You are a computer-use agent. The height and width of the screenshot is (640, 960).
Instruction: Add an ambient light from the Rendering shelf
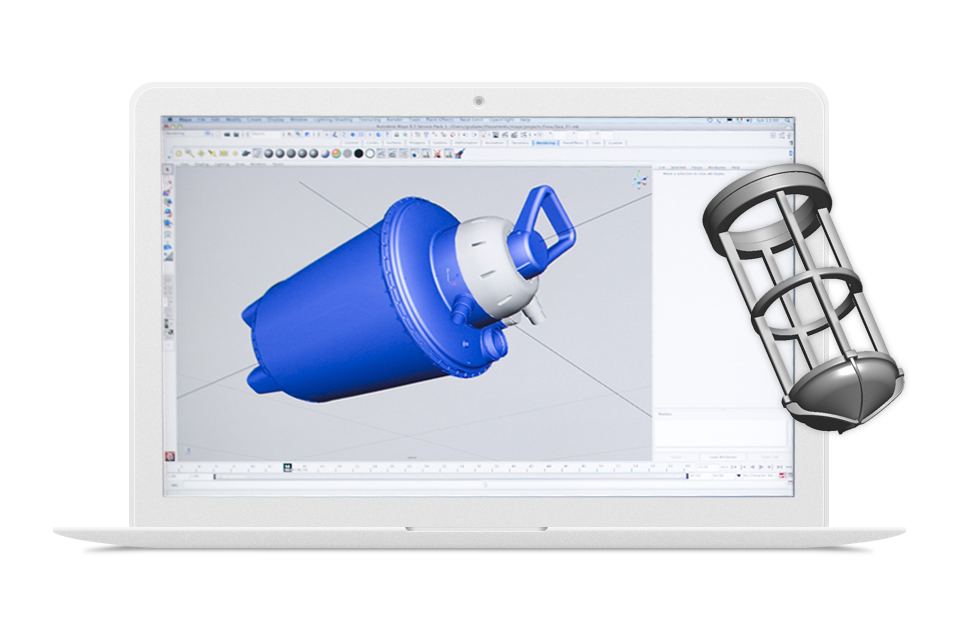point(179,153)
